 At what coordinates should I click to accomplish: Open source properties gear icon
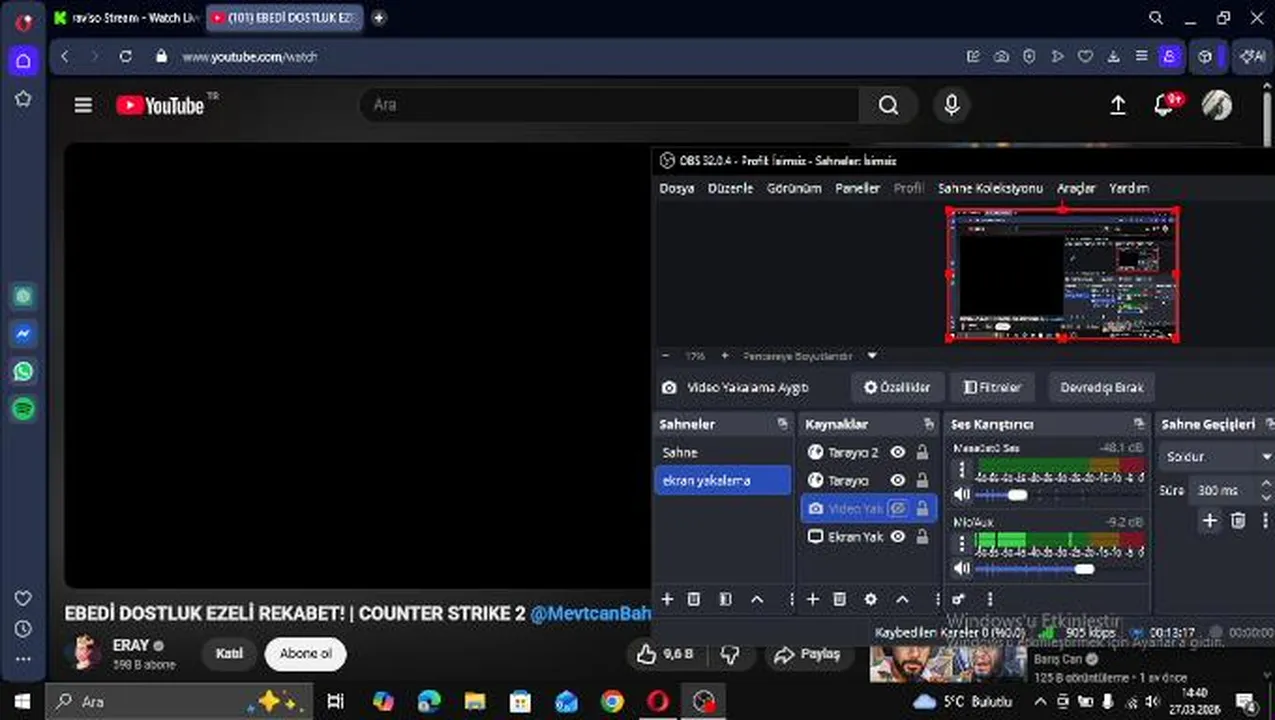(871, 599)
